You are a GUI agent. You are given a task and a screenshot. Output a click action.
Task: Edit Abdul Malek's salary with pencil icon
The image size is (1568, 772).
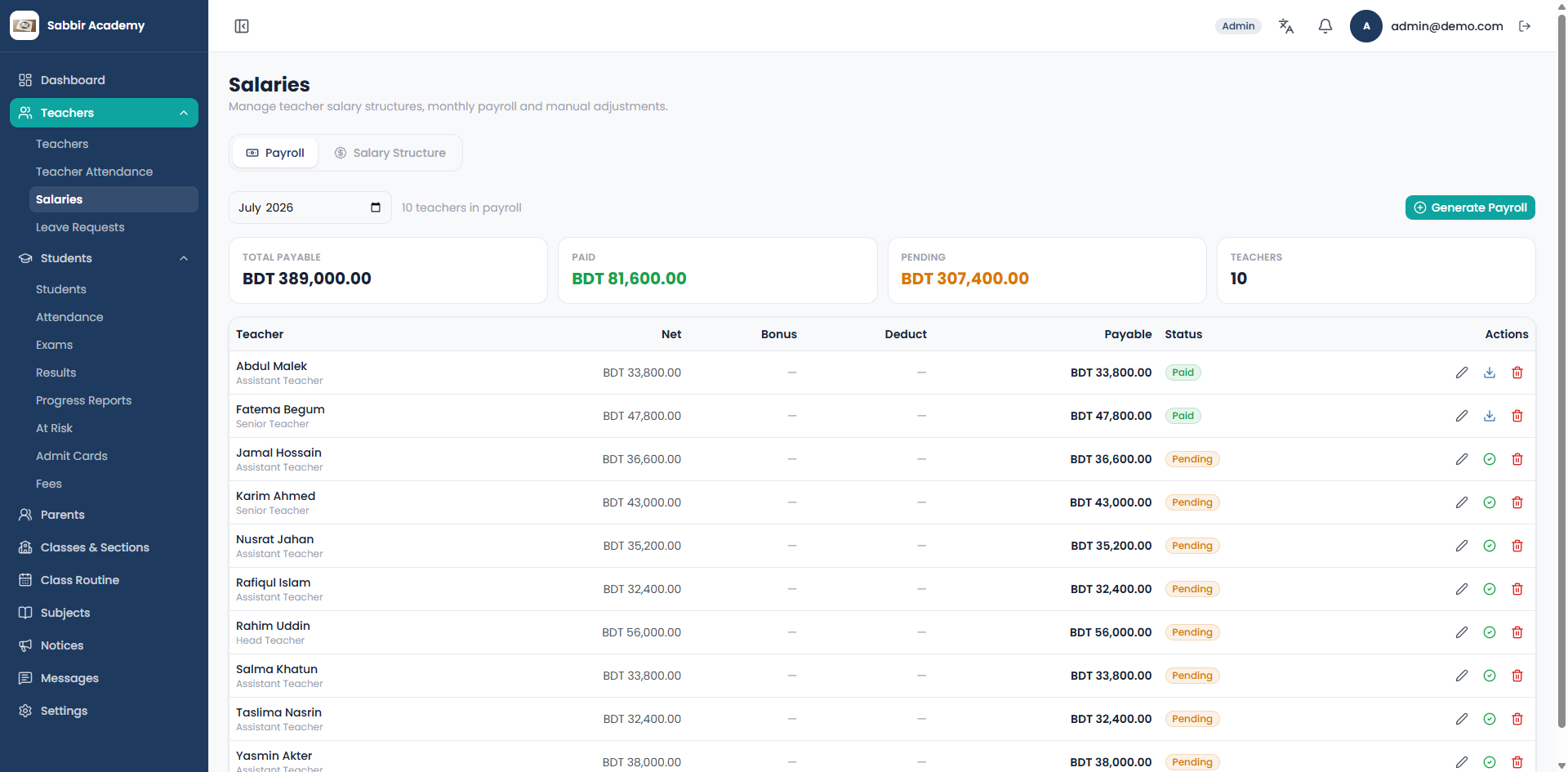(1462, 373)
